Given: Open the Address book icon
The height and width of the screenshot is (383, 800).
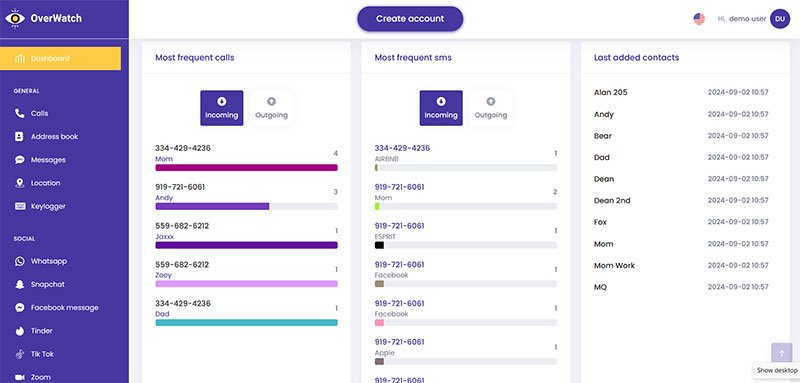Looking at the screenshot, I should pos(19,137).
